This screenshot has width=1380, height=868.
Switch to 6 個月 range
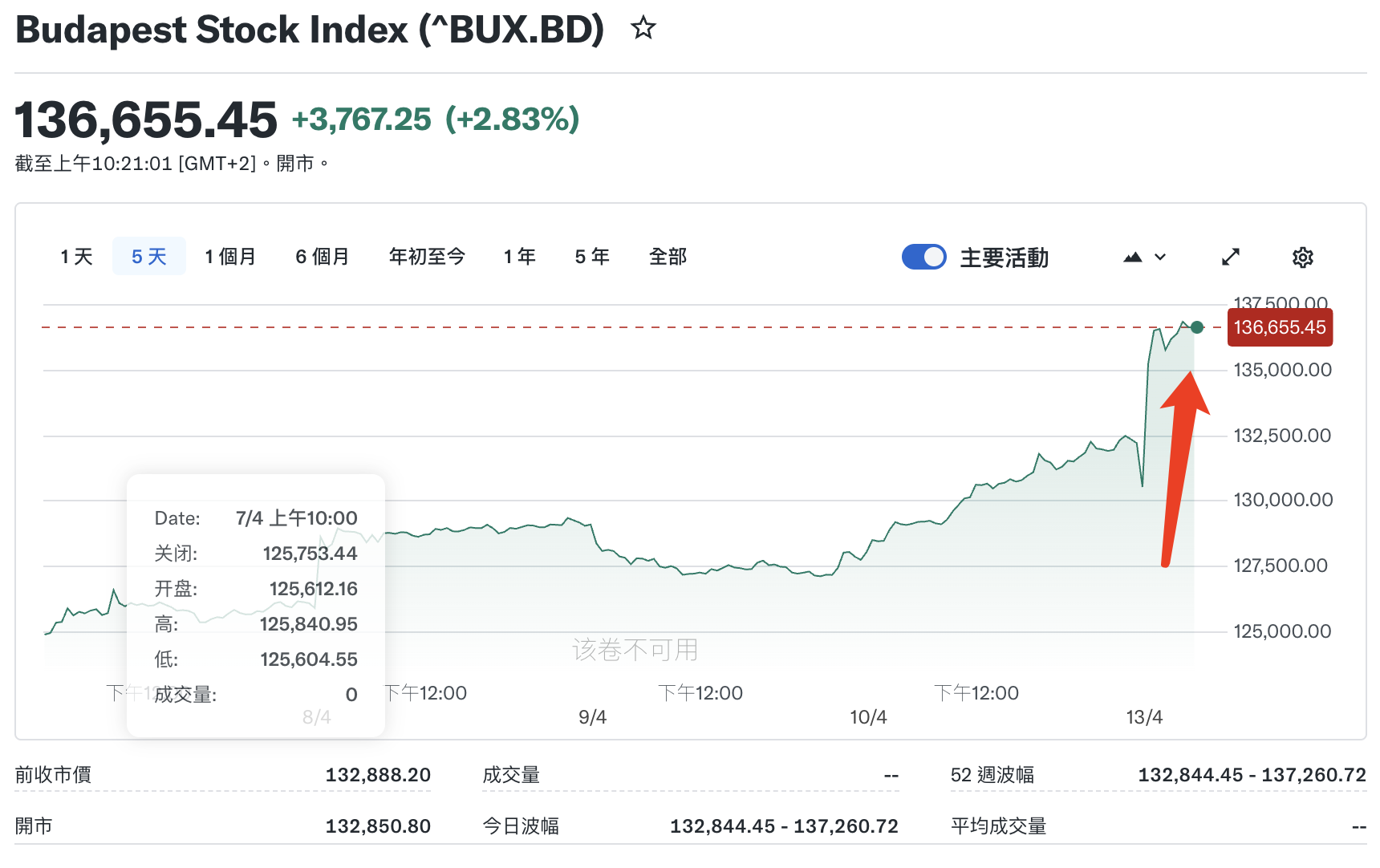tap(323, 257)
